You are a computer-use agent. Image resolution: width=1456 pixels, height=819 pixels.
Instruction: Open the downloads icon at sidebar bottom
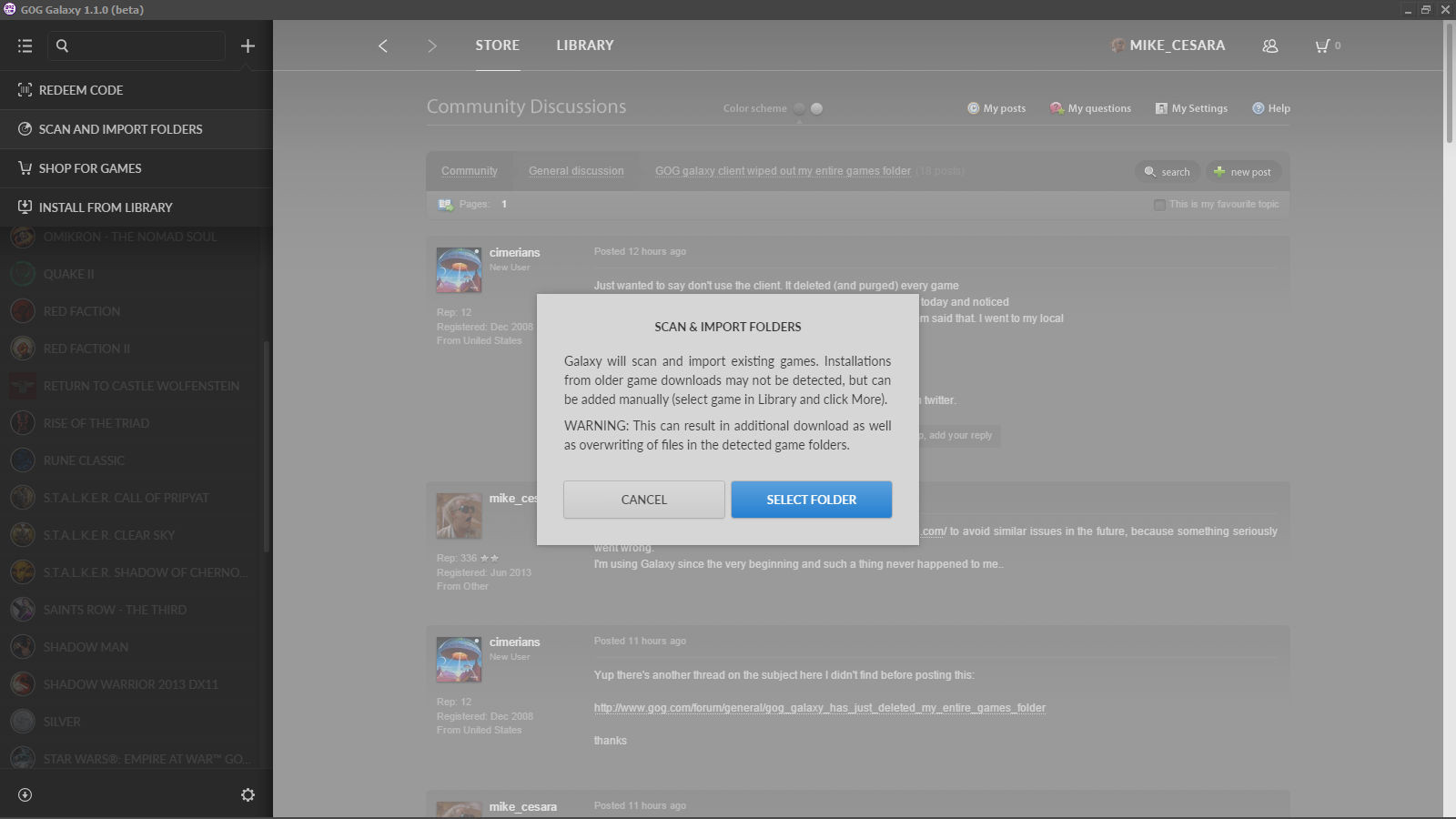(25, 795)
